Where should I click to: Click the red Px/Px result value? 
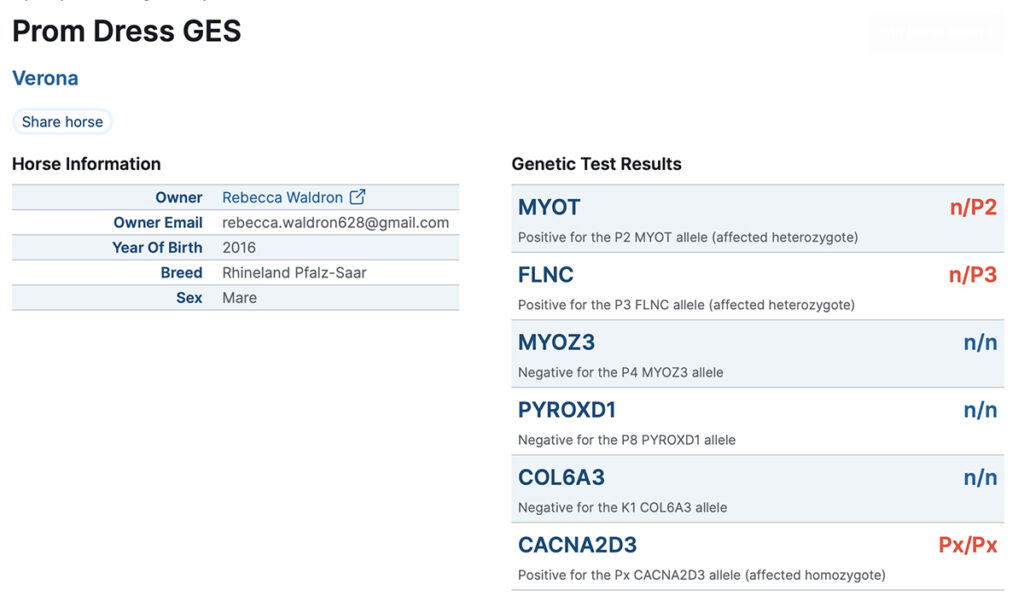tap(967, 545)
